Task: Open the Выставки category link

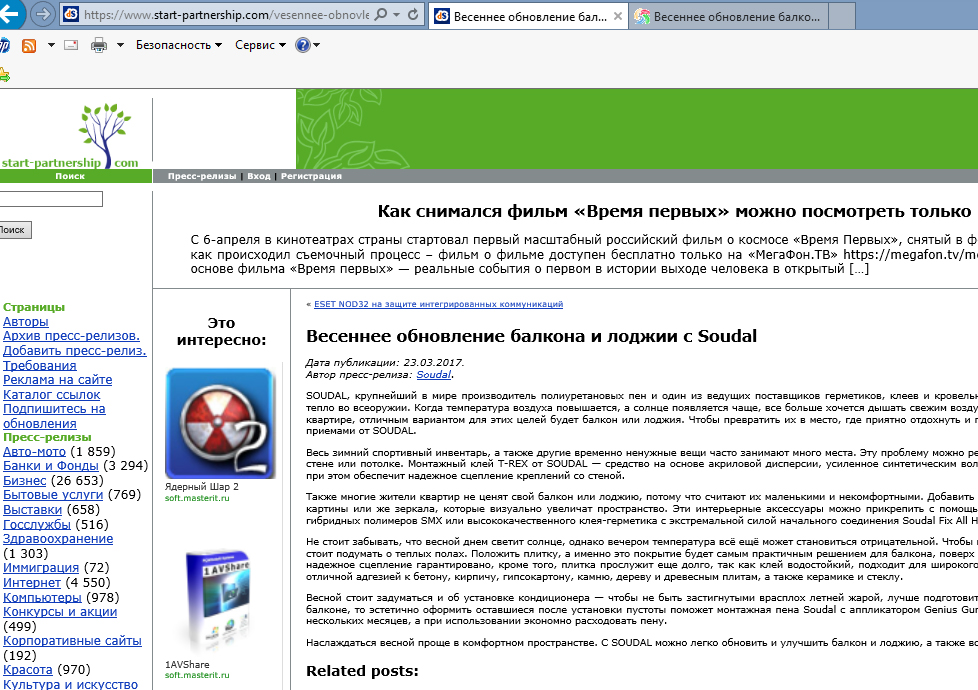Action: point(32,510)
